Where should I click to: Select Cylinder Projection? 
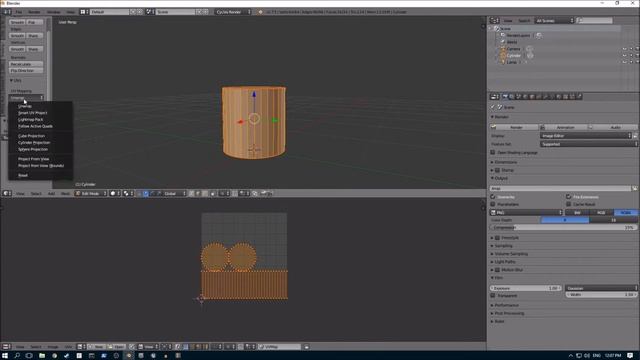(x=34, y=142)
